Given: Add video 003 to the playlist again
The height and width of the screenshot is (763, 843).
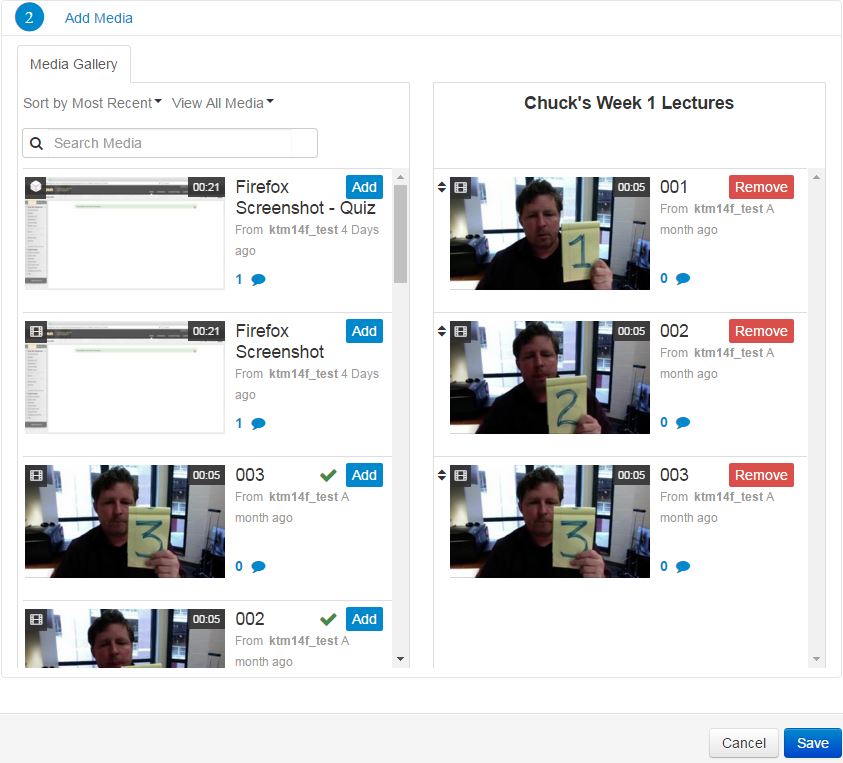Looking at the screenshot, I should (x=364, y=475).
